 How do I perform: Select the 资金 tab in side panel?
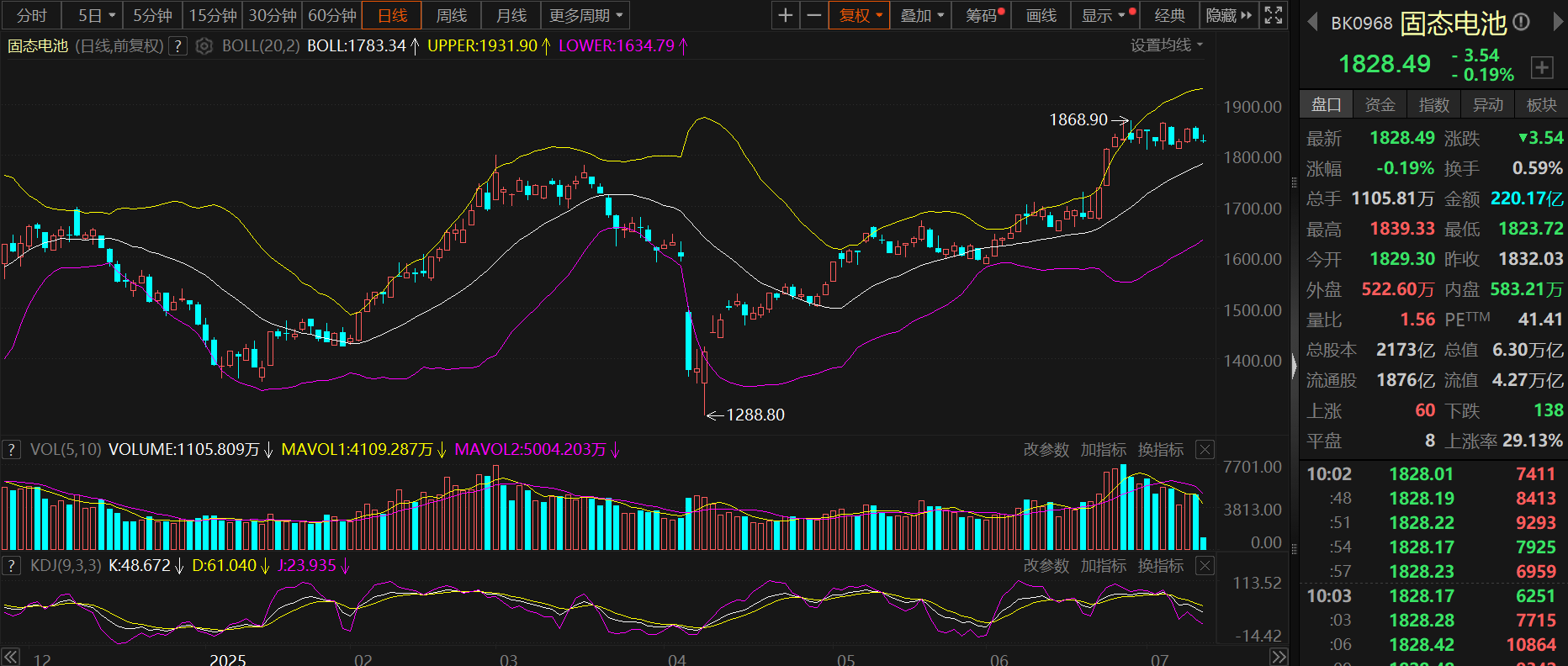click(x=1380, y=104)
